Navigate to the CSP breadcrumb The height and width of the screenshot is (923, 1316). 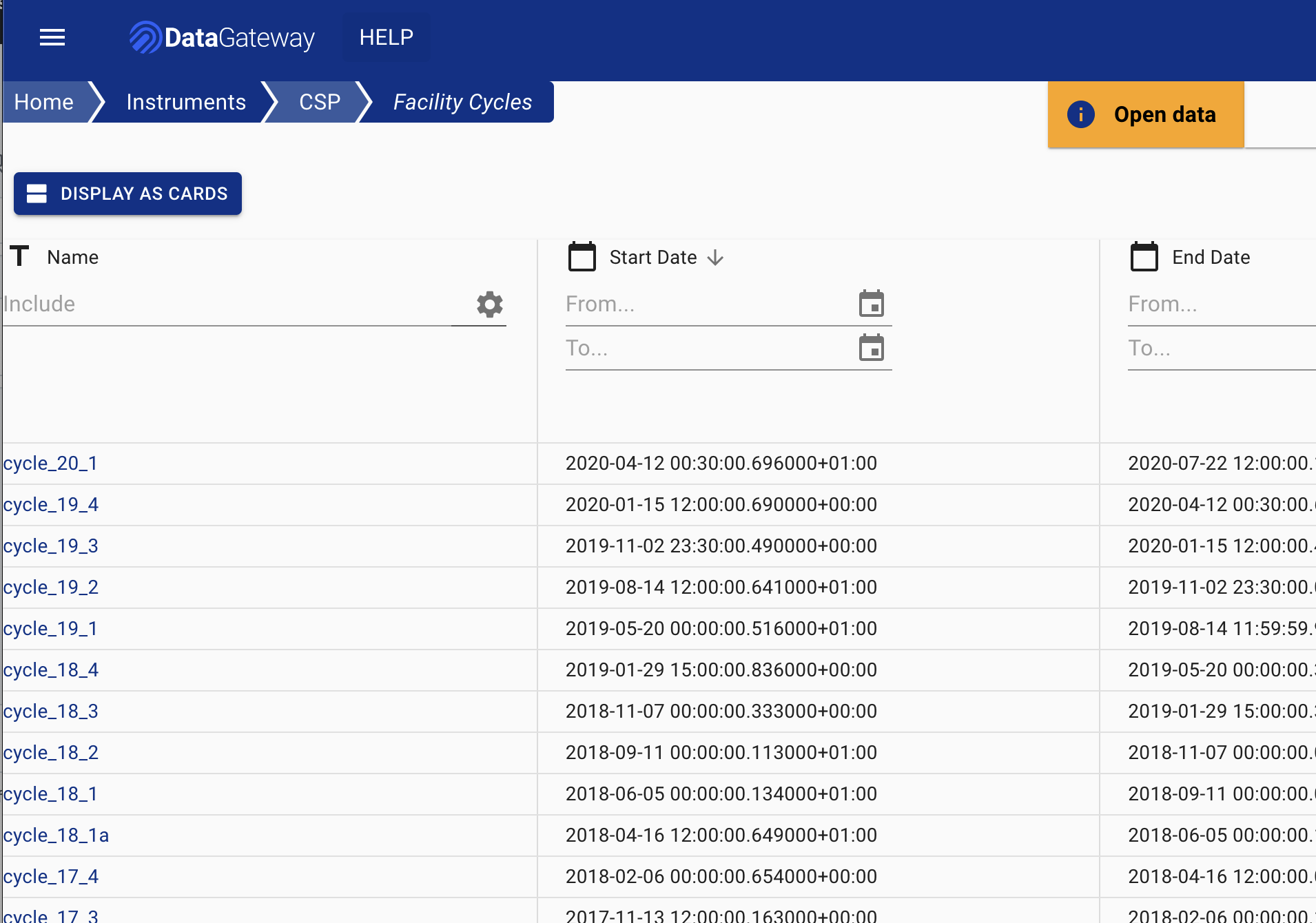pyautogui.click(x=319, y=101)
